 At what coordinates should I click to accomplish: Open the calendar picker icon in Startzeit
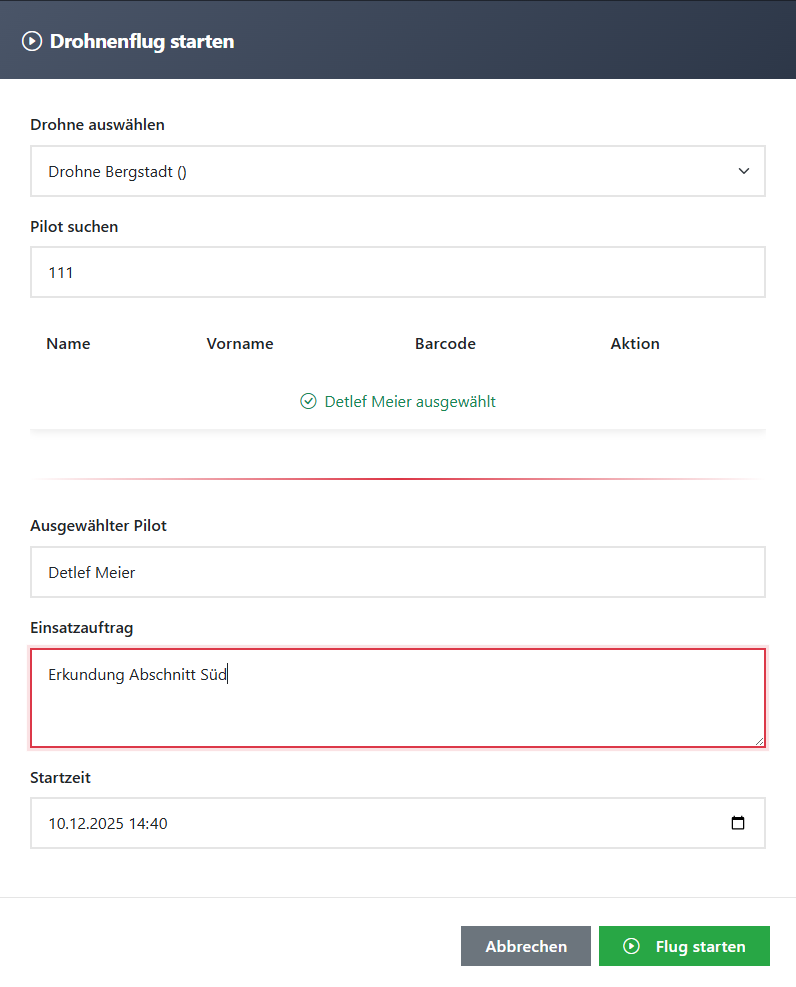coord(738,823)
